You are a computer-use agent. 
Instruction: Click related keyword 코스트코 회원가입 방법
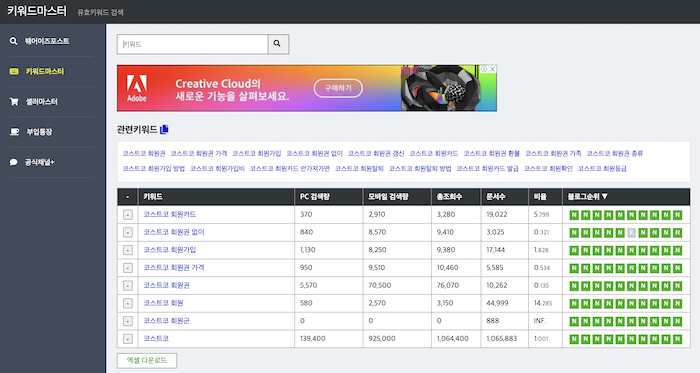pyautogui.click(x=154, y=169)
